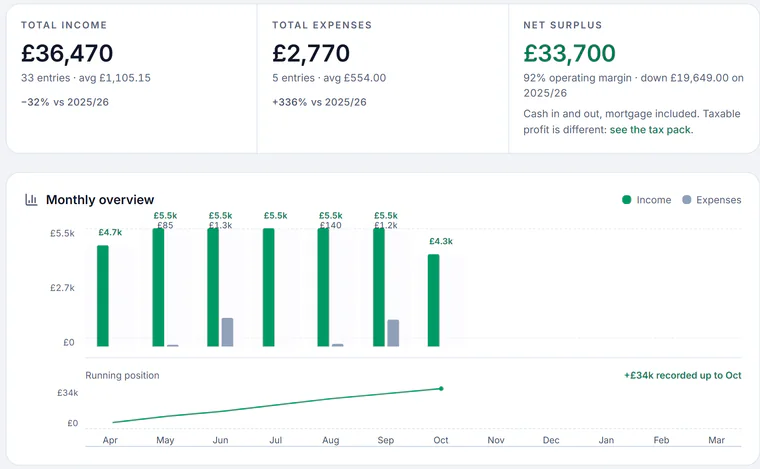This screenshot has height=469, width=760.
Task: Click the £1.2k expense label for September
Action: (386, 225)
